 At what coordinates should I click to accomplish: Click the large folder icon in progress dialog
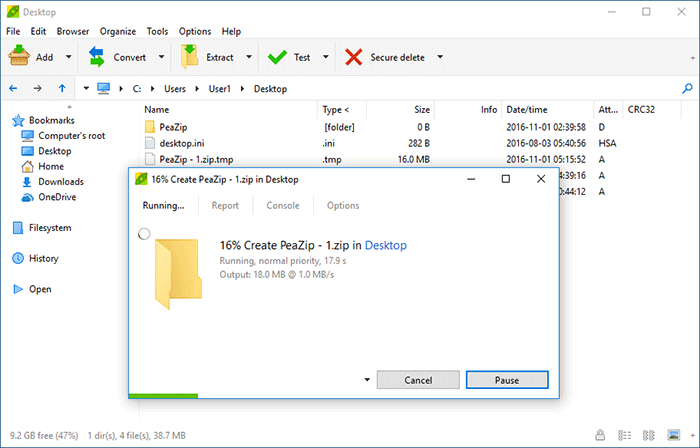[178, 274]
